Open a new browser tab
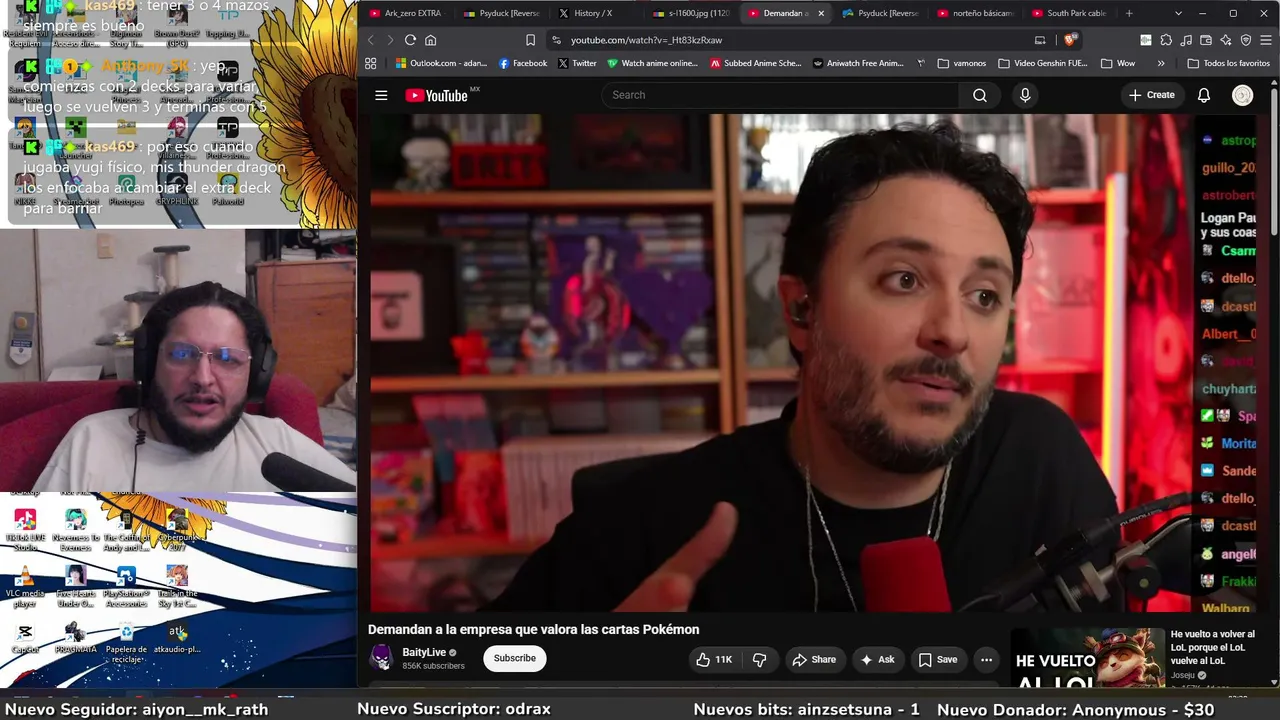 1129,13
